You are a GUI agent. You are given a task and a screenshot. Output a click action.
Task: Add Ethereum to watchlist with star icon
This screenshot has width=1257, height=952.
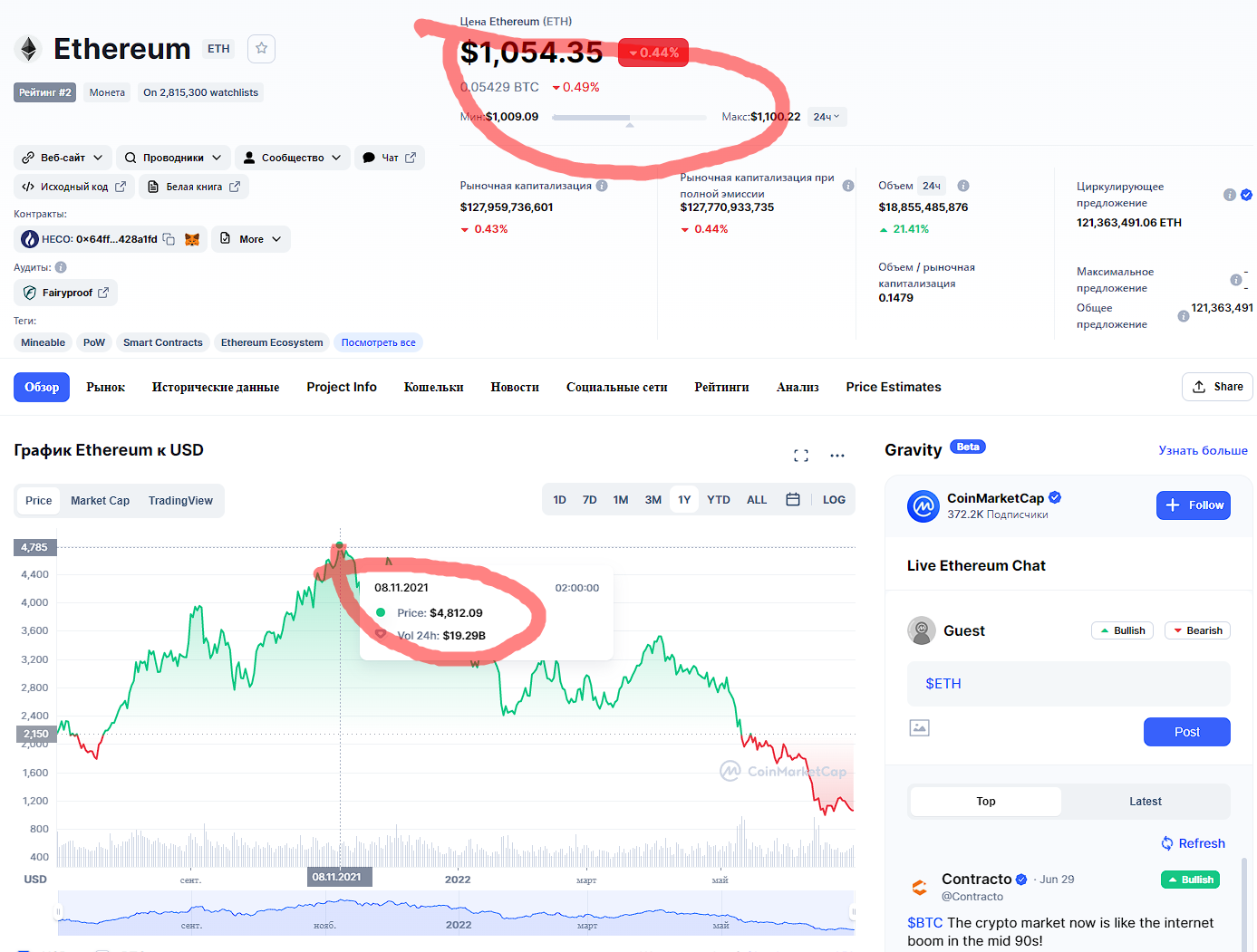[262, 49]
